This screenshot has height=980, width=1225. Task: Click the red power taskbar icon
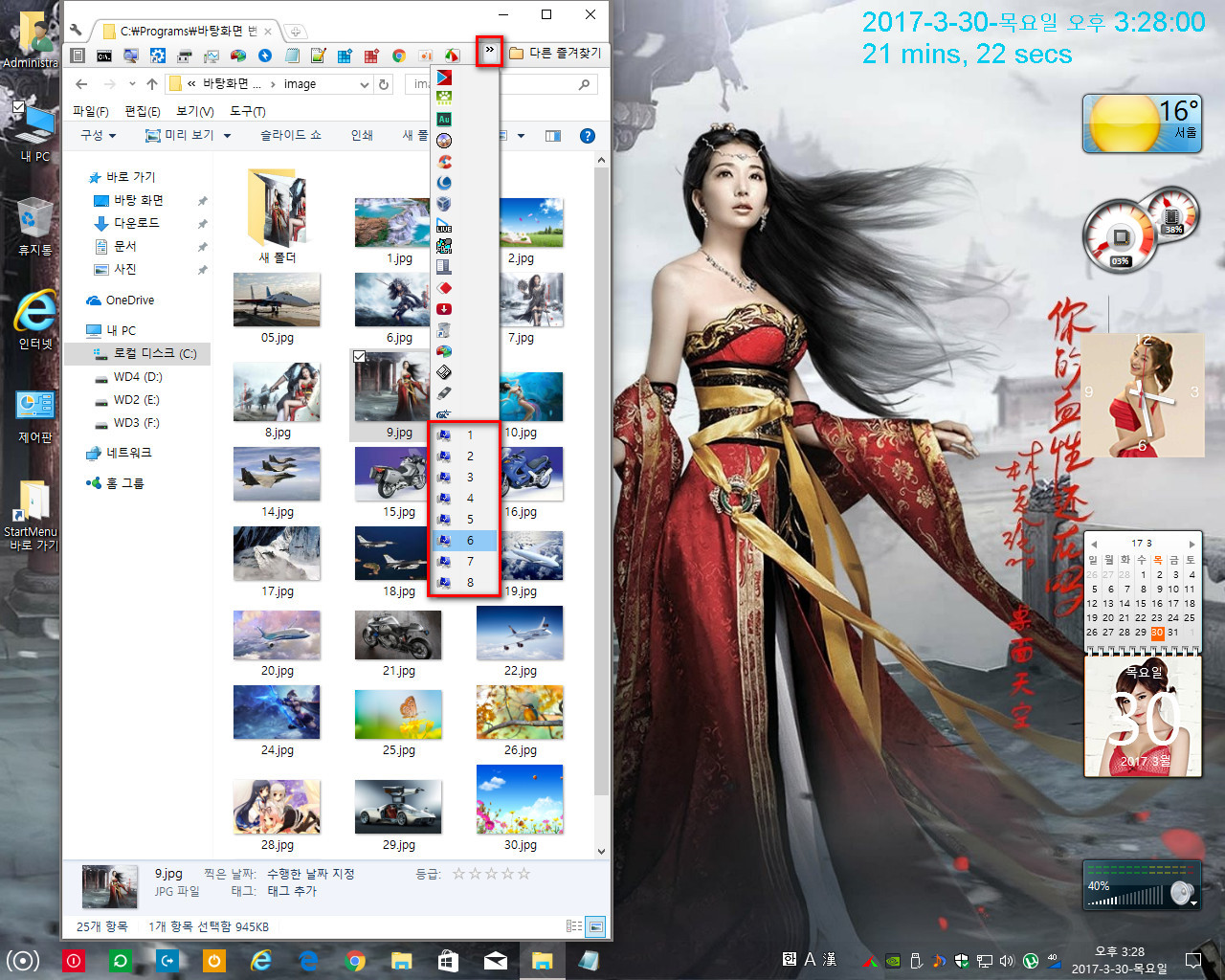coord(73,960)
